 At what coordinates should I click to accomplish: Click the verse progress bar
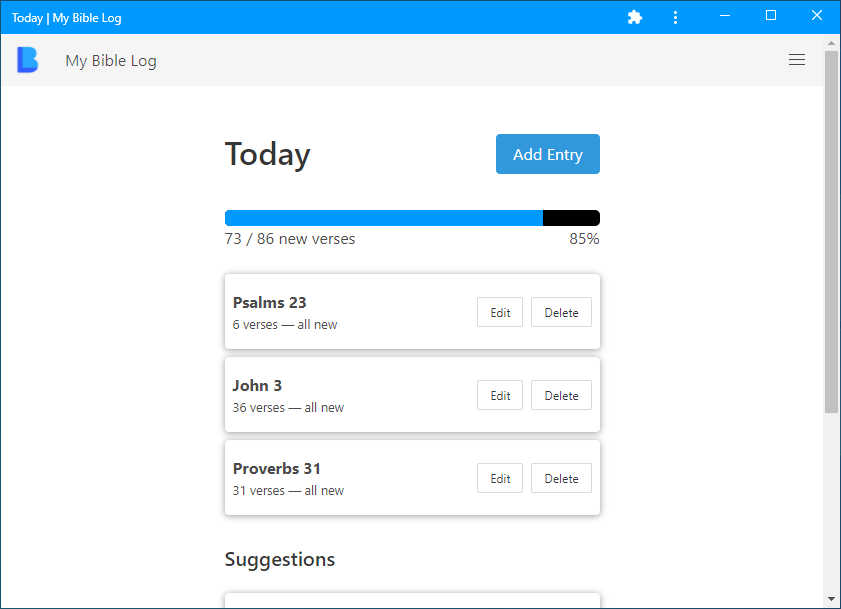coord(412,217)
